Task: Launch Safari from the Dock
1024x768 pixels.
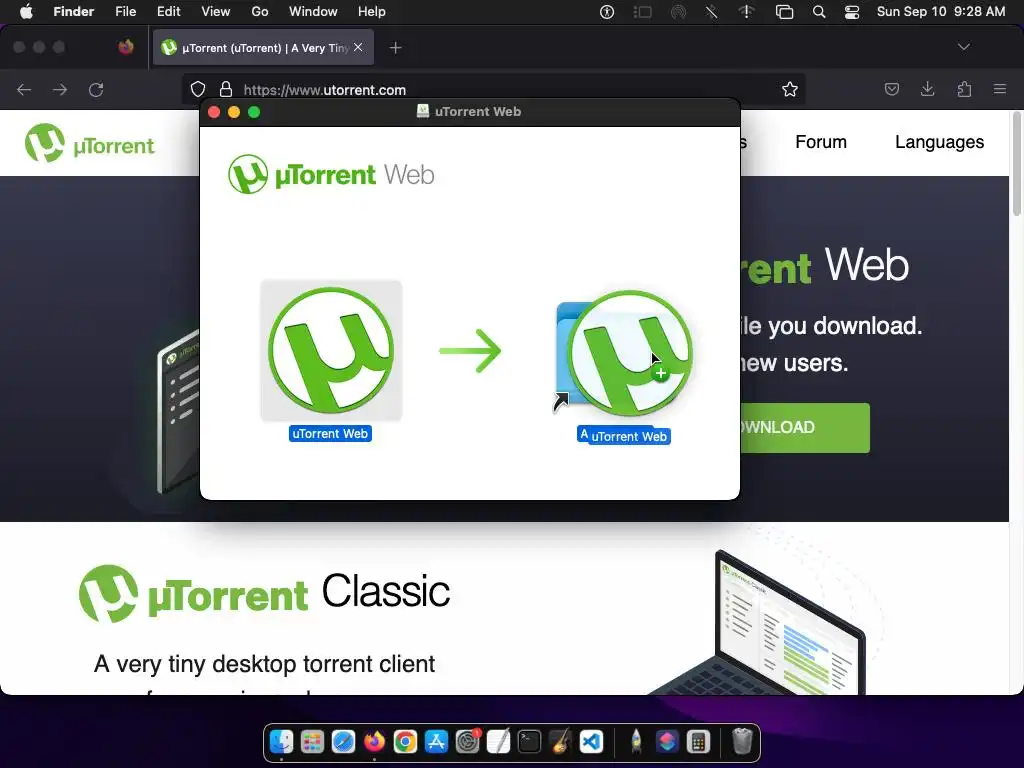Action: tap(343, 742)
